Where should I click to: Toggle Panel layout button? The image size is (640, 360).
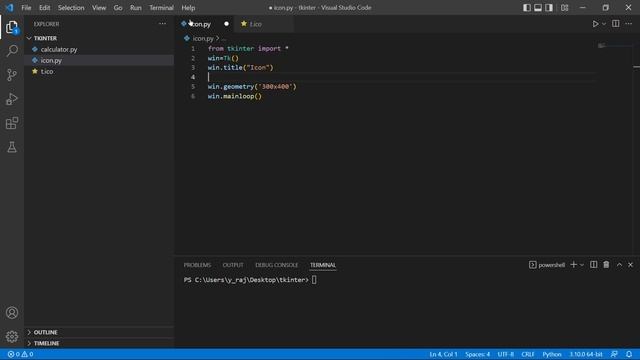pos(538,7)
